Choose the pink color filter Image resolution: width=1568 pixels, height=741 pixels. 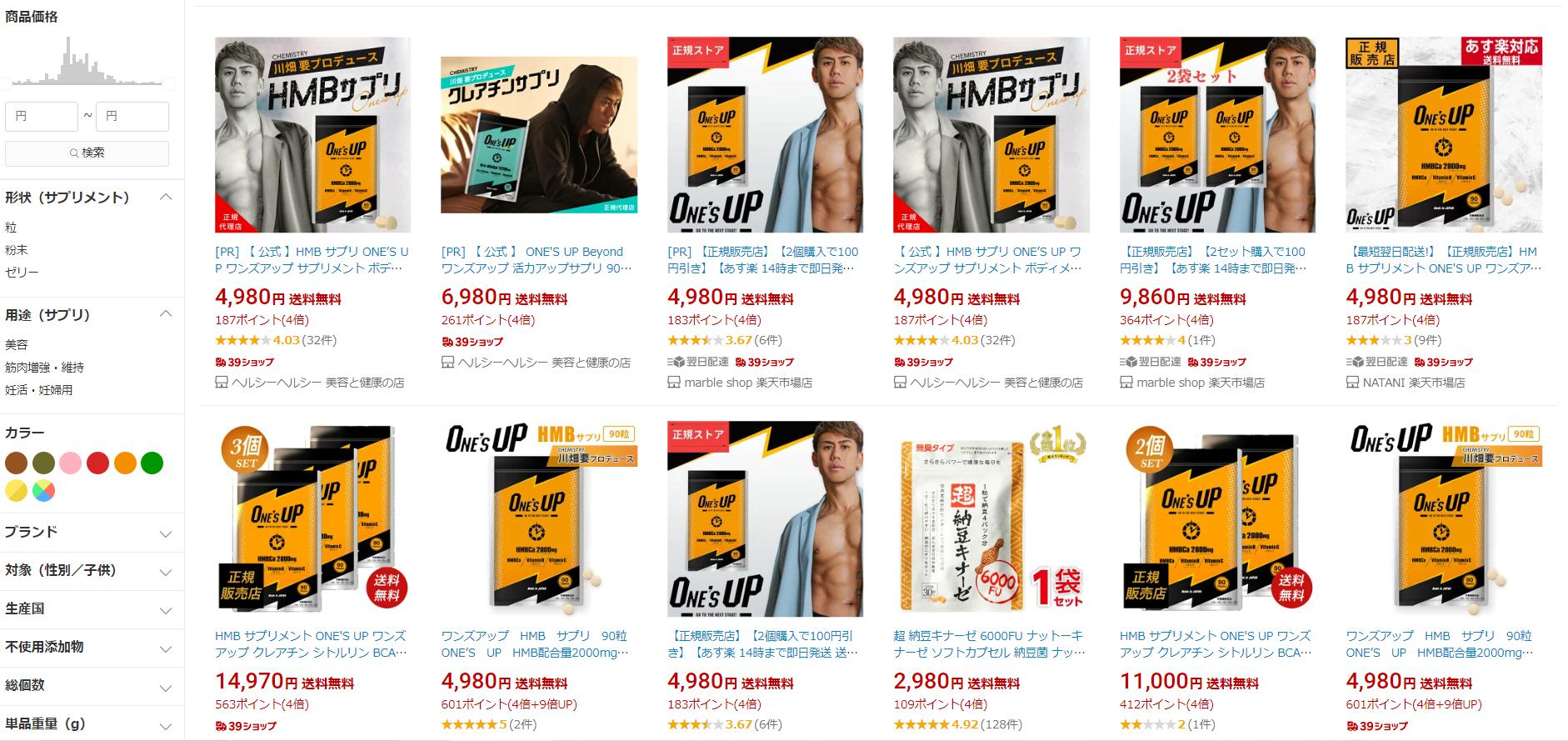[x=71, y=463]
